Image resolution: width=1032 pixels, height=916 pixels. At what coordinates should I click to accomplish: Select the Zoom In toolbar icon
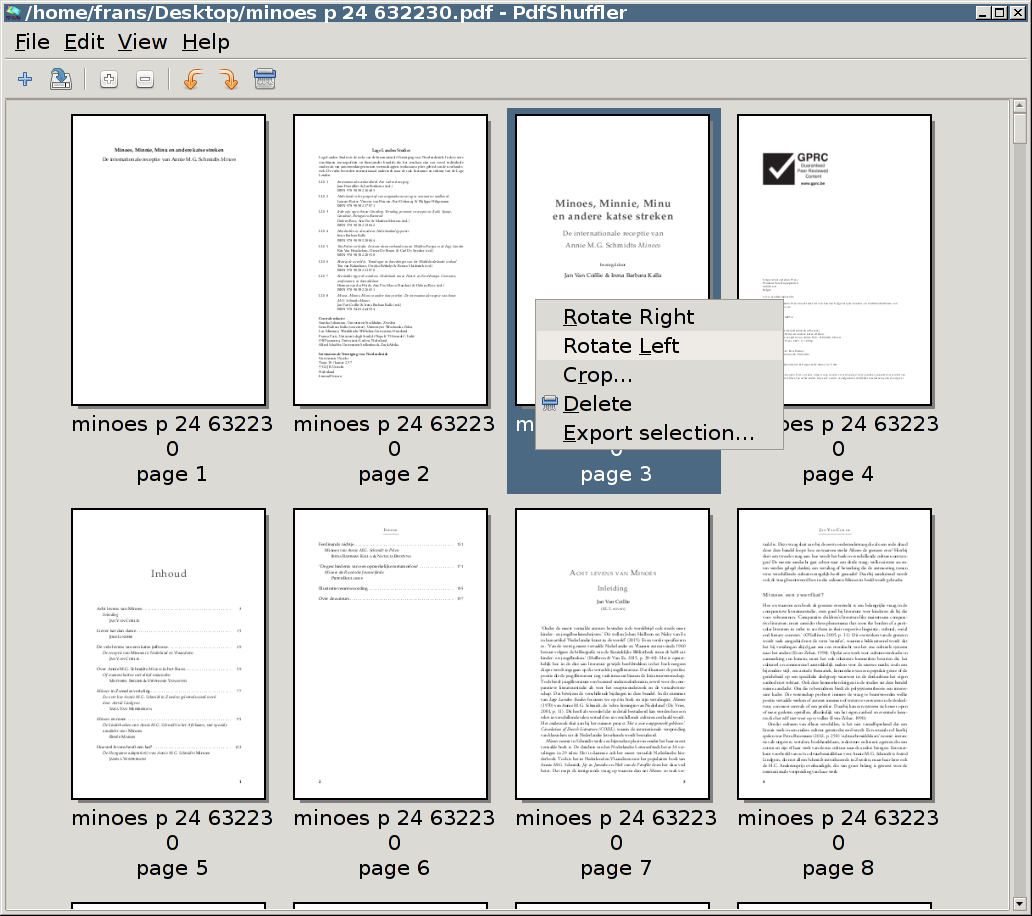click(108, 79)
